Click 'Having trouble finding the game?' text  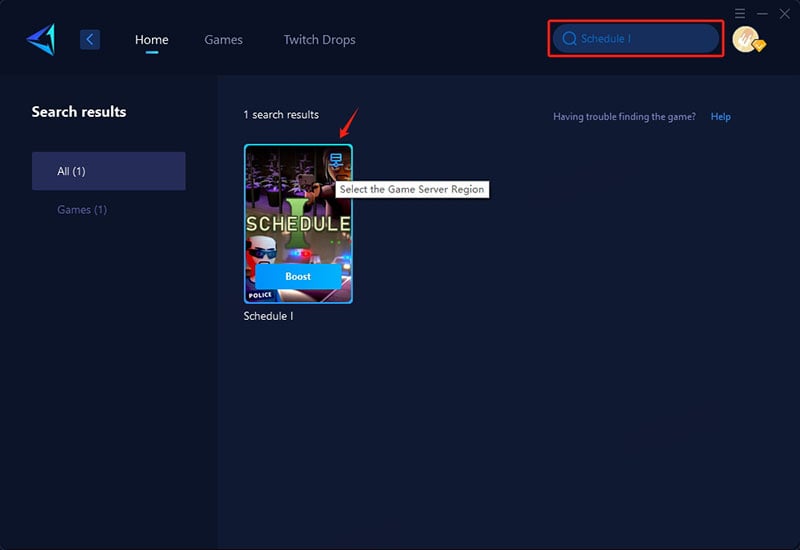click(x=624, y=116)
